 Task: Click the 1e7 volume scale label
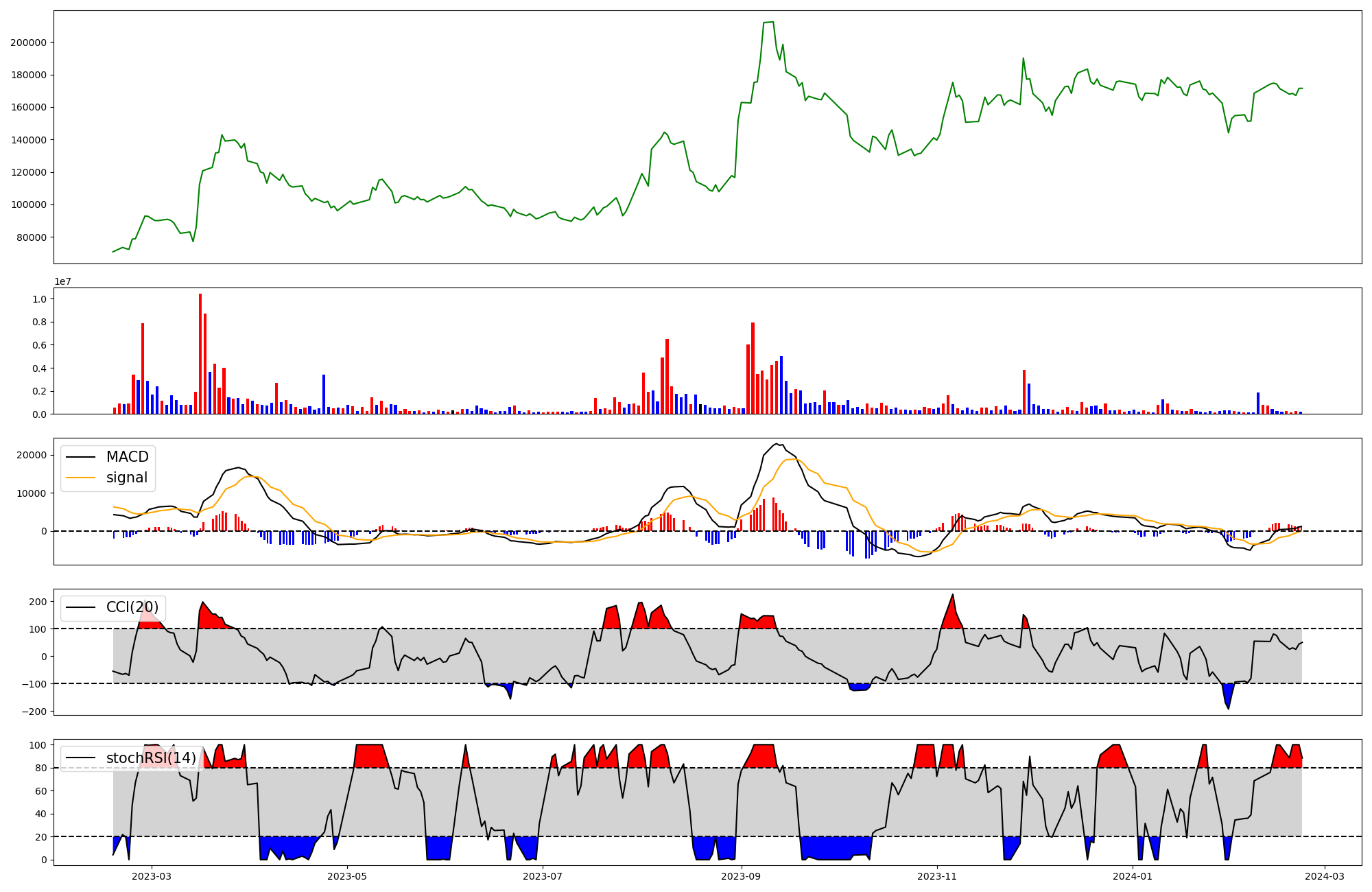coord(62,282)
